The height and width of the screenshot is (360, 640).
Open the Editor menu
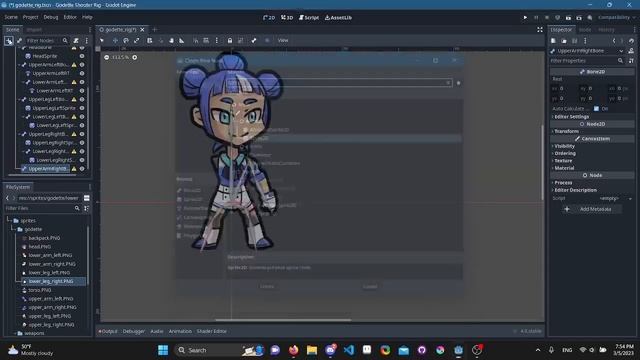coord(70,17)
